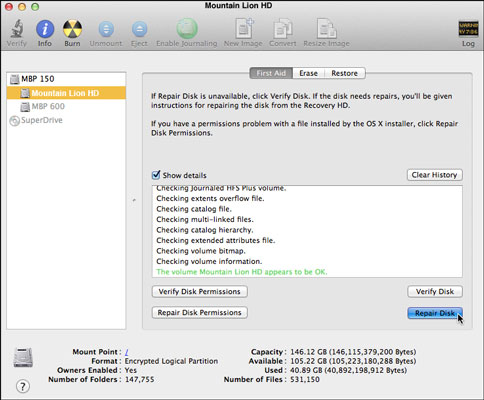Click the Unmount toolbar icon

pos(106,29)
